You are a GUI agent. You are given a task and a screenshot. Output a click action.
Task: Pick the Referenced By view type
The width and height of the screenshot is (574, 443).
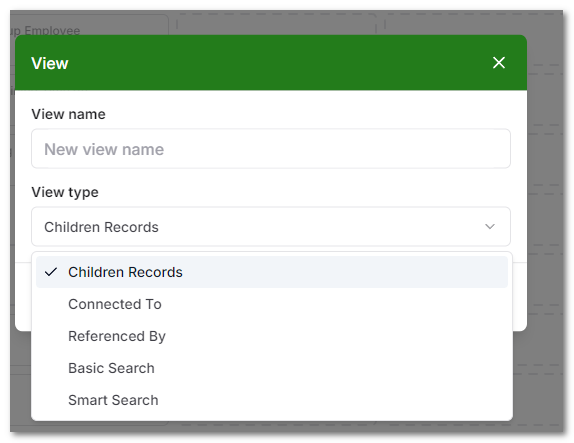pyautogui.click(x=272, y=336)
